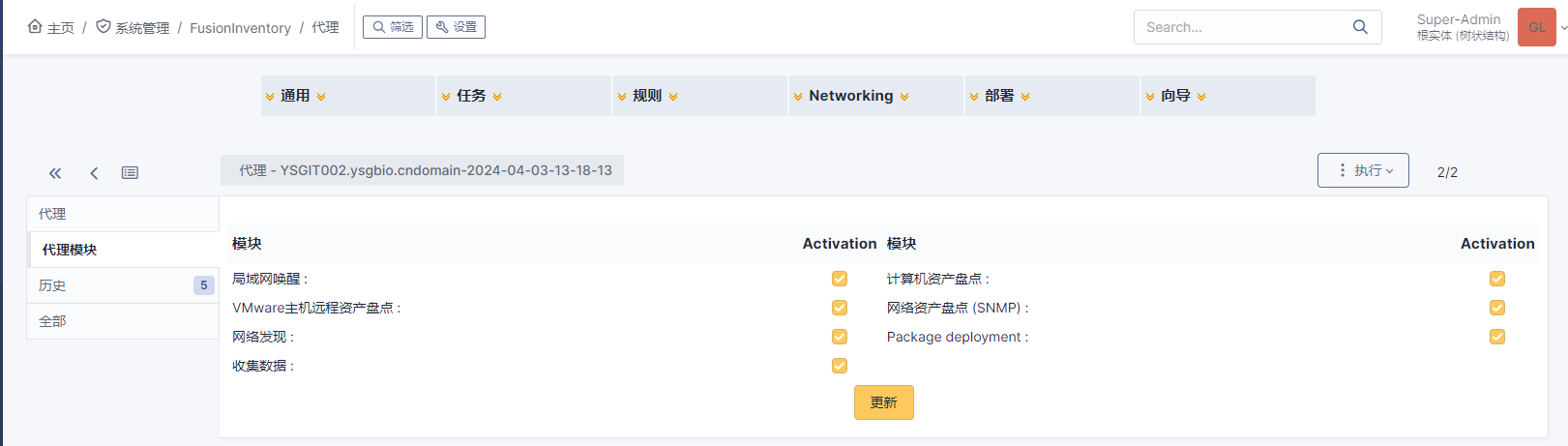Click the home icon in breadcrumb
The image size is (1568, 446).
coord(35,27)
